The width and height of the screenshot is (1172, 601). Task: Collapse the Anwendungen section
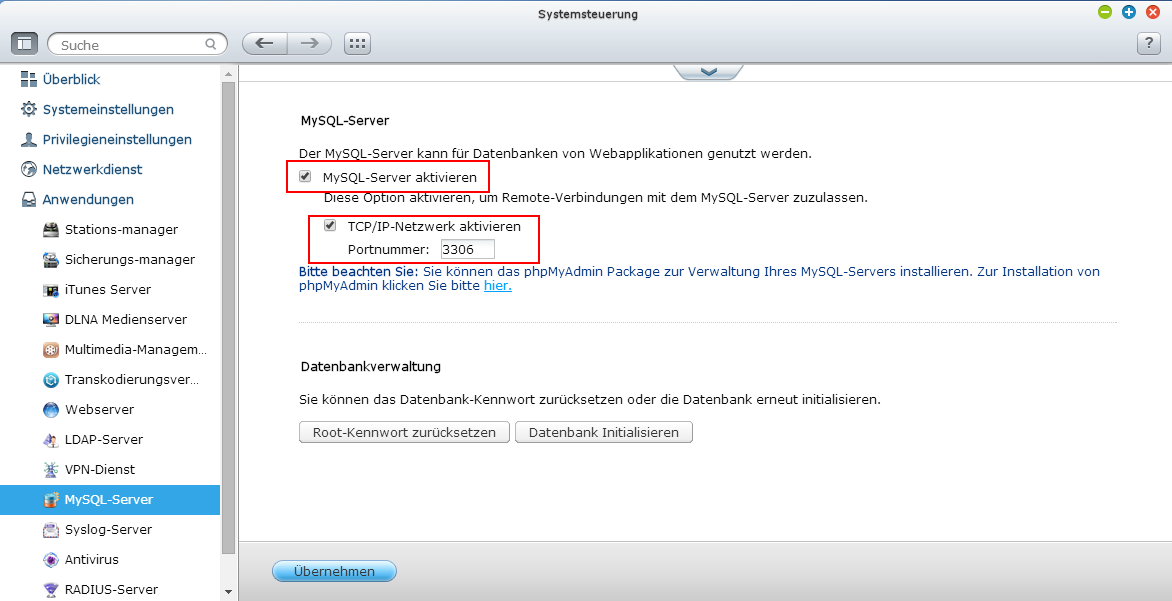tap(87, 200)
